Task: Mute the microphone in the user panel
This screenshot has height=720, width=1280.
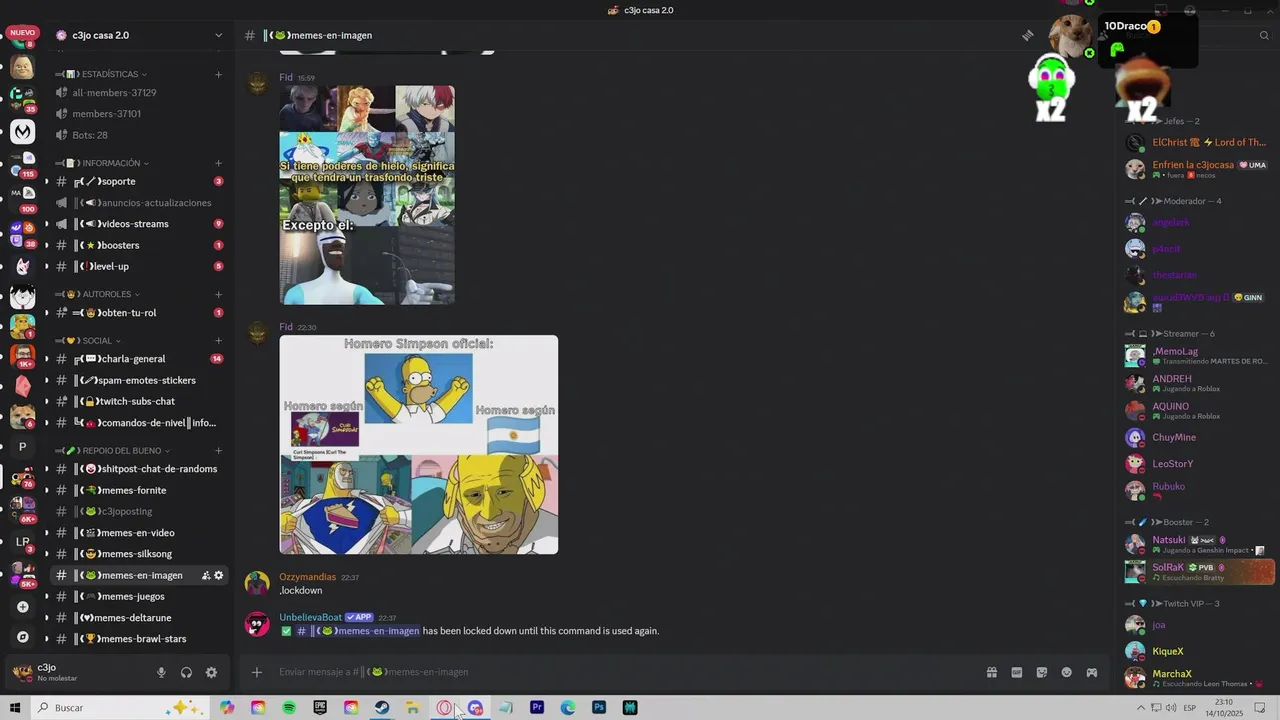Action: coord(161,673)
